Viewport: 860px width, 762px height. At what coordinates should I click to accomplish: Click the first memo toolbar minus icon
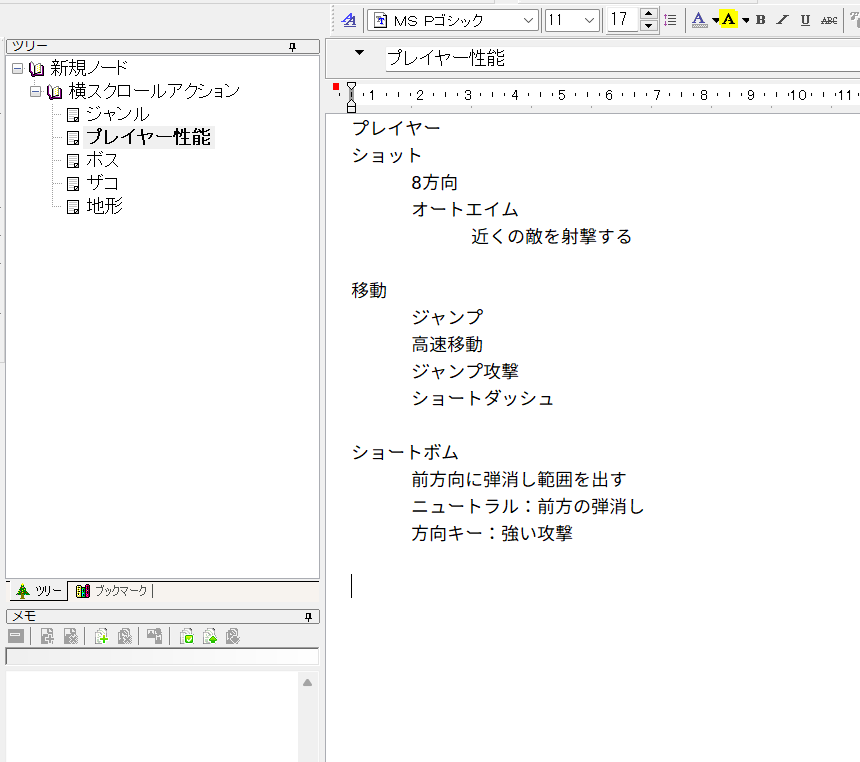tap(16, 636)
